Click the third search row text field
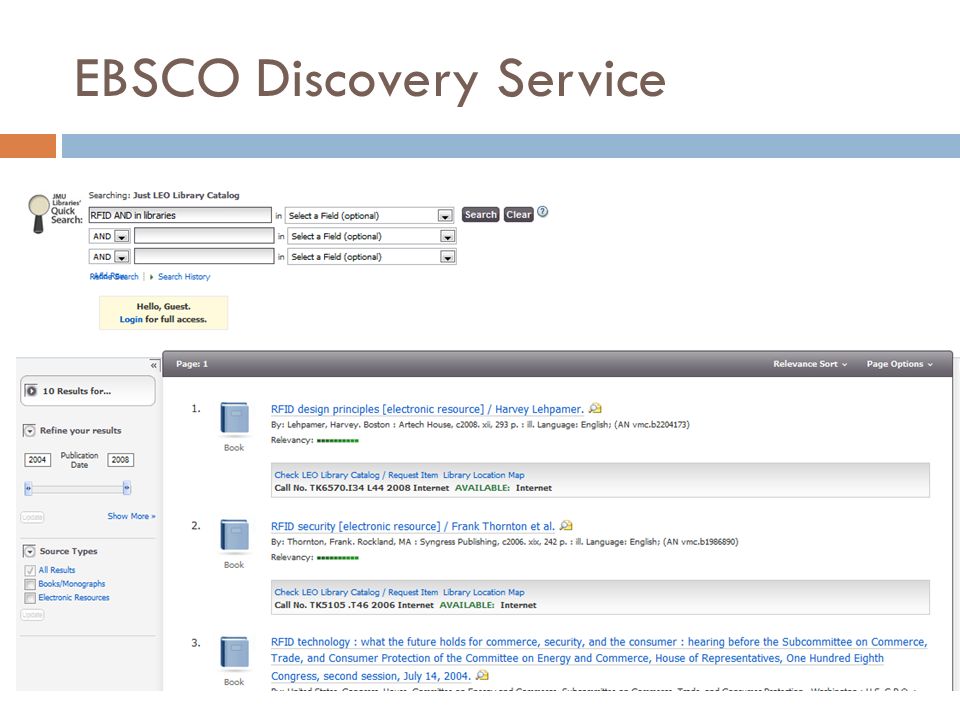This screenshot has width=960, height=720. (x=204, y=257)
